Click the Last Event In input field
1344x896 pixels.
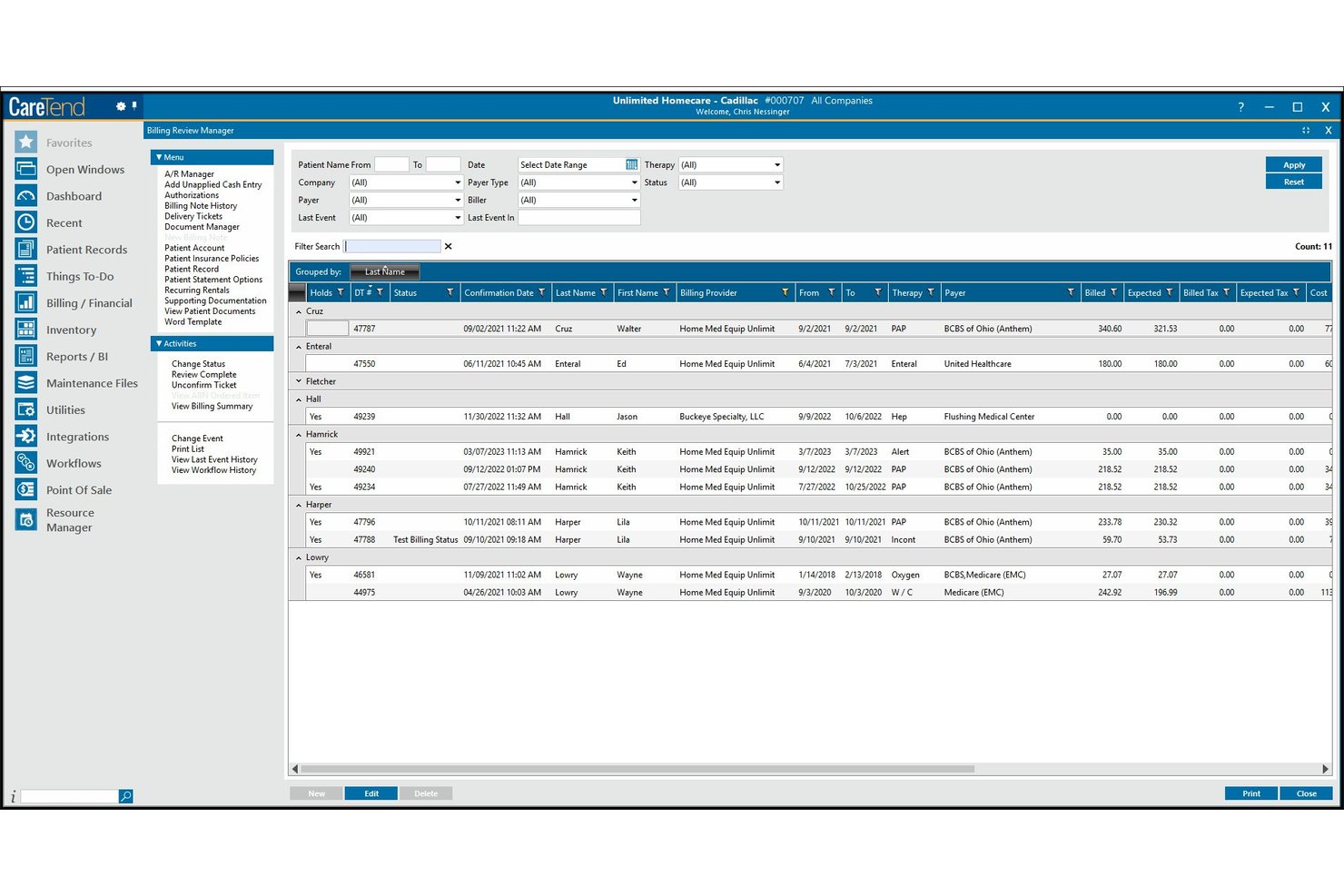click(578, 218)
